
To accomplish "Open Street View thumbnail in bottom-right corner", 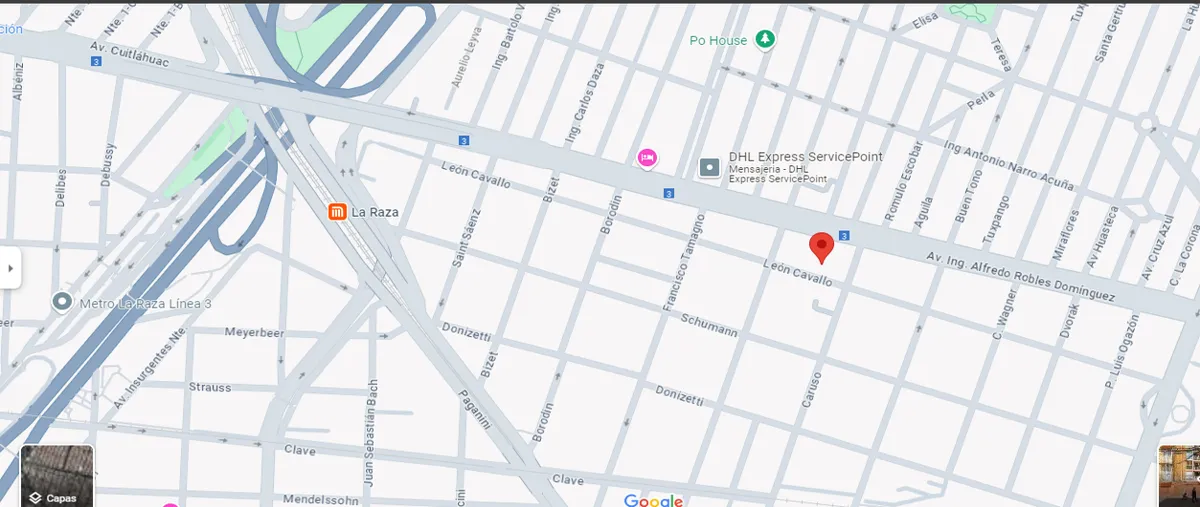I will (x=1180, y=476).
